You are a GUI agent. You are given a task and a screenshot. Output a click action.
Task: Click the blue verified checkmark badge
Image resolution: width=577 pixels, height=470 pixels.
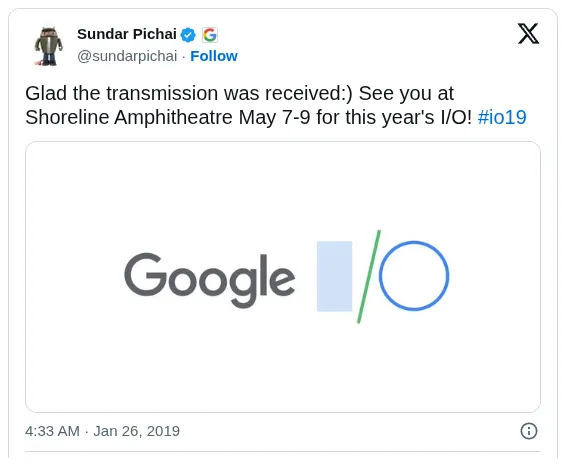pyautogui.click(x=188, y=35)
